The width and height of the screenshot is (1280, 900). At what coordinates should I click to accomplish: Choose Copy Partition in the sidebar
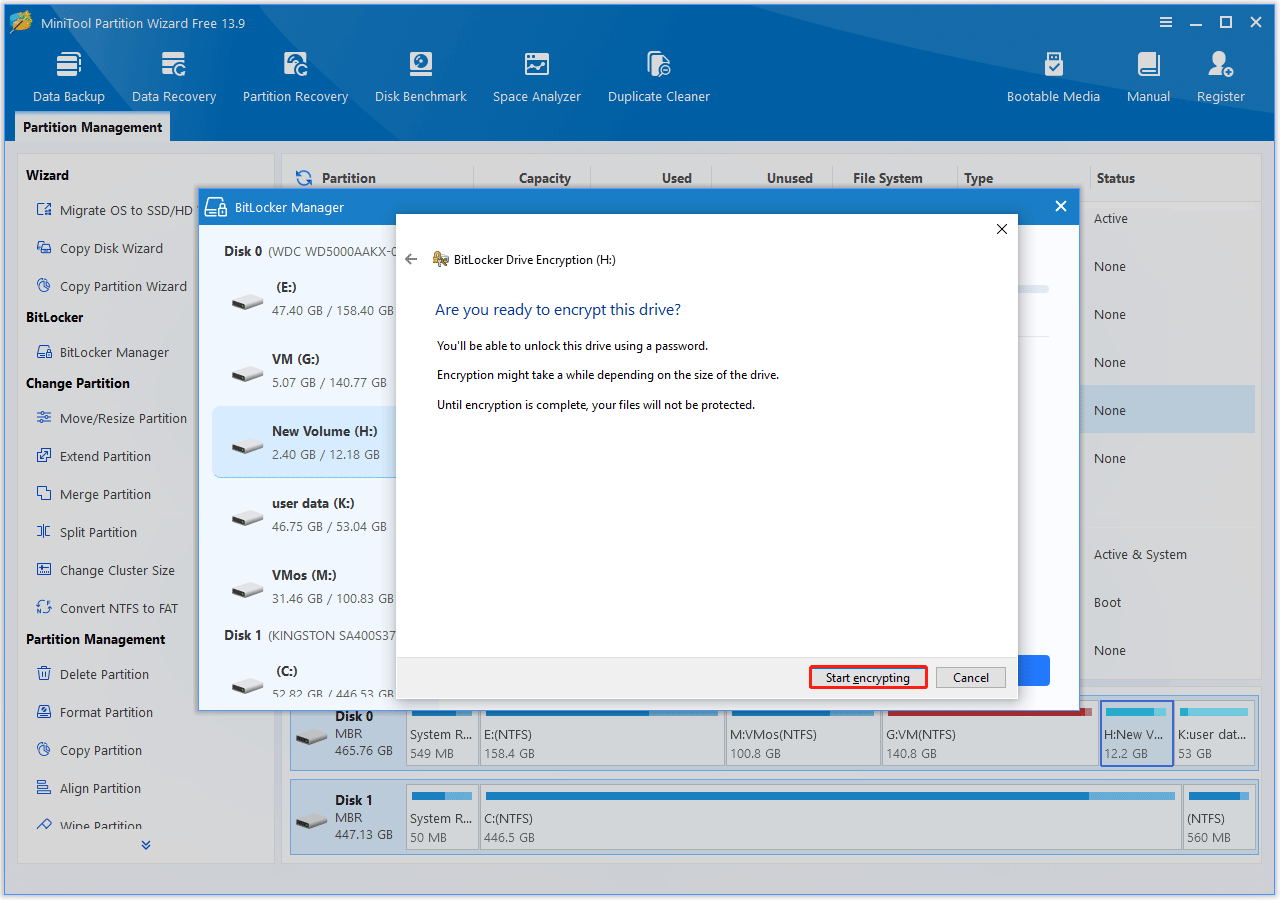click(88, 750)
